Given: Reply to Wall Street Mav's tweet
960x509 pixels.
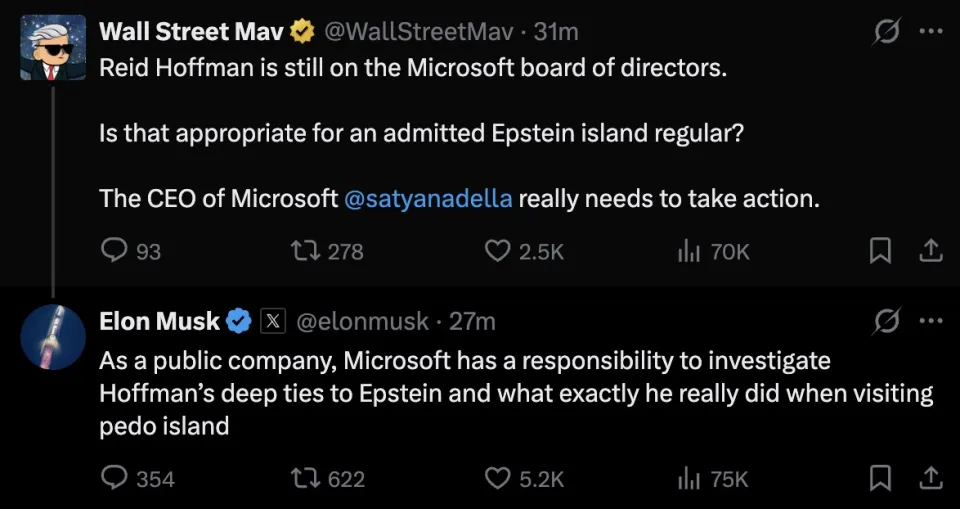Looking at the screenshot, I should tap(115, 251).
